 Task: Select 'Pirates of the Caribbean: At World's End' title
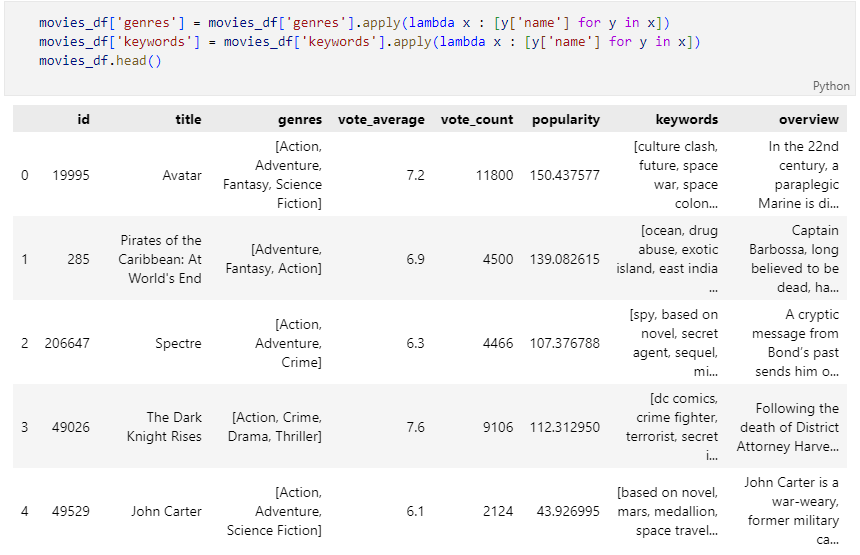click(160, 259)
